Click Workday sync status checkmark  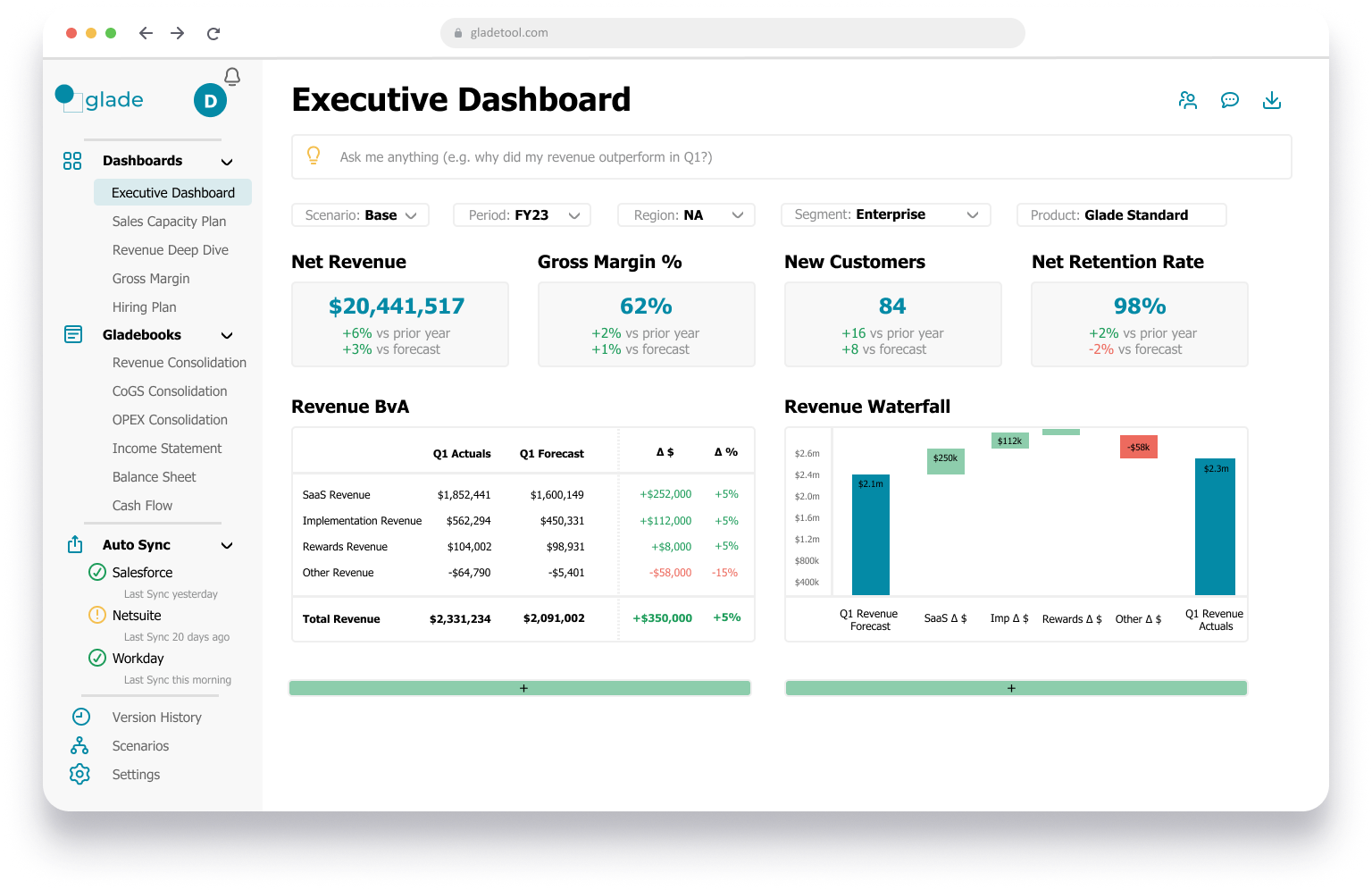[x=97, y=658]
